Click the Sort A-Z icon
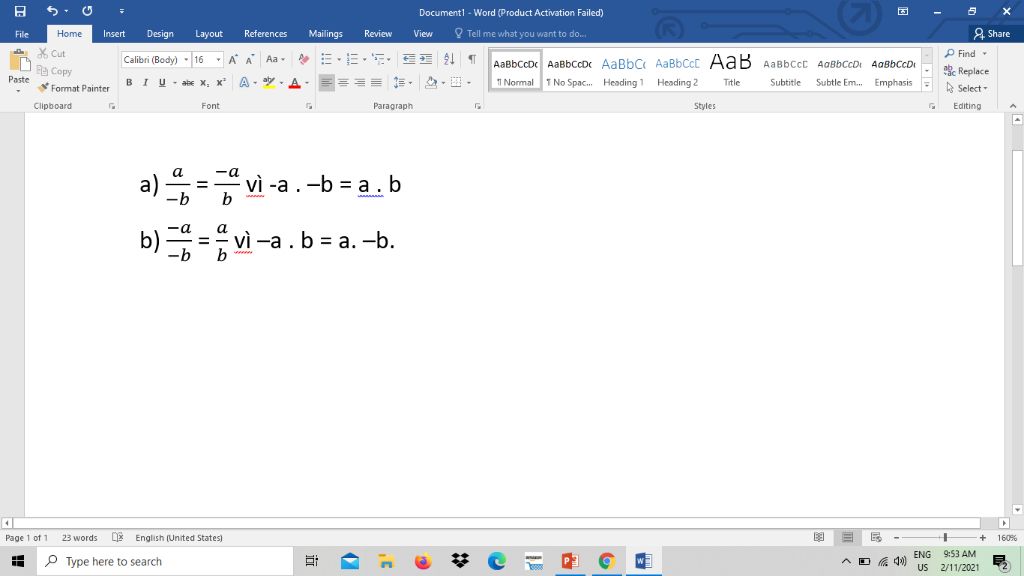 (x=449, y=59)
